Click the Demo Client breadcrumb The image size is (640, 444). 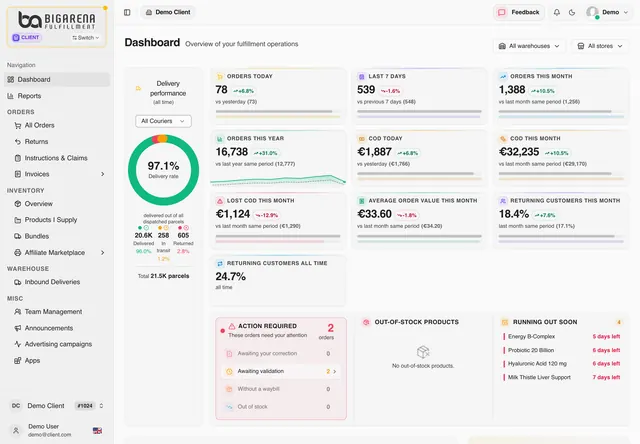tap(168, 12)
